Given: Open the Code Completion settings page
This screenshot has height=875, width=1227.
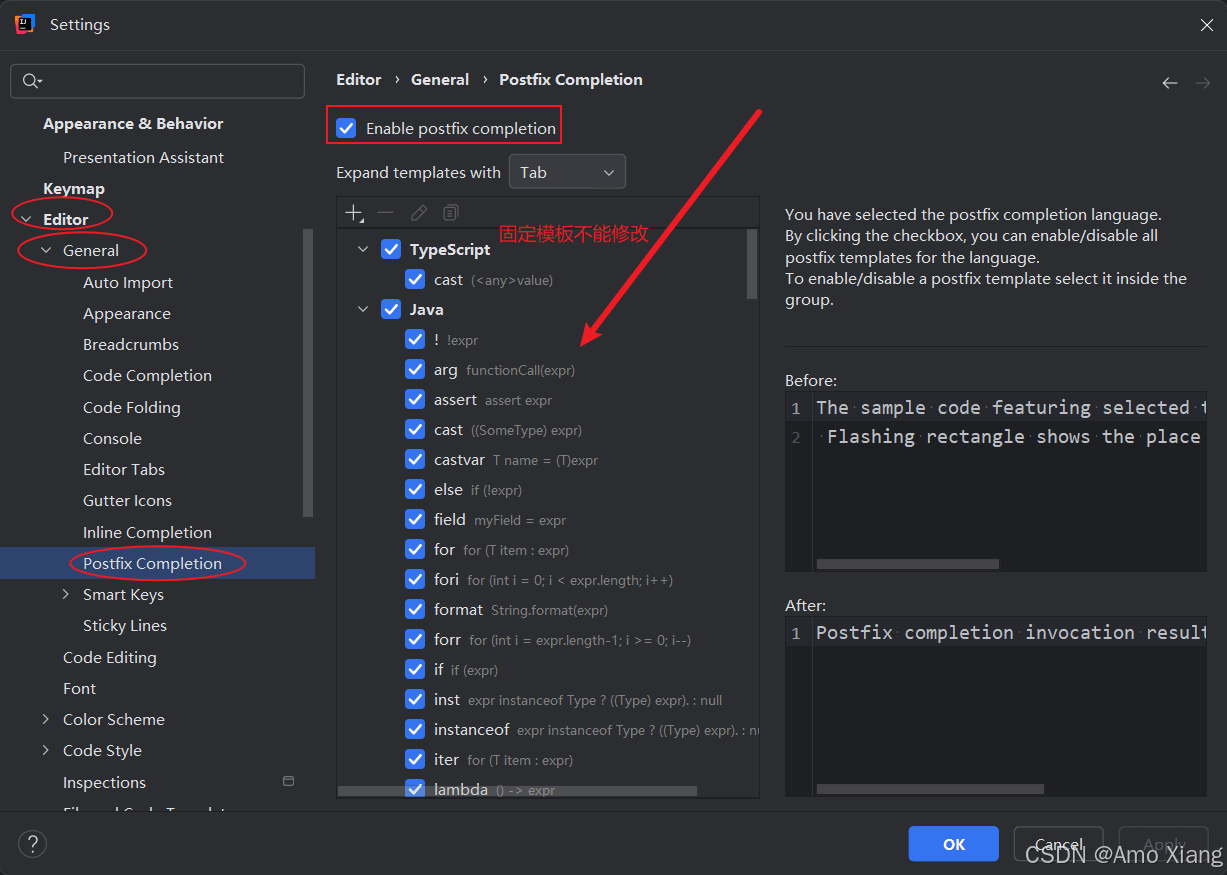Looking at the screenshot, I should [x=147, y=375].
